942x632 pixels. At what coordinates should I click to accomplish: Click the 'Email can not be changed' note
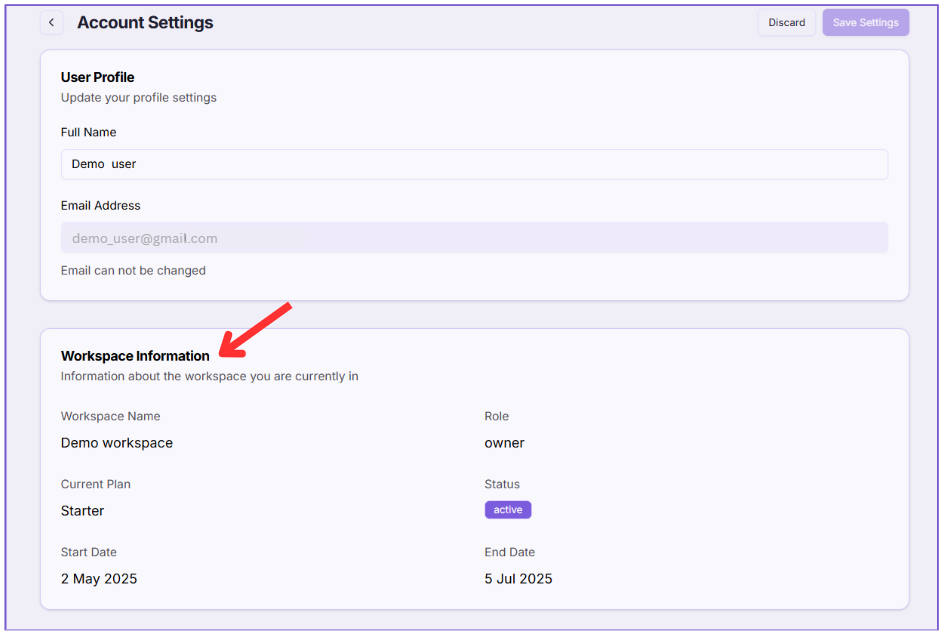(133, 271)
